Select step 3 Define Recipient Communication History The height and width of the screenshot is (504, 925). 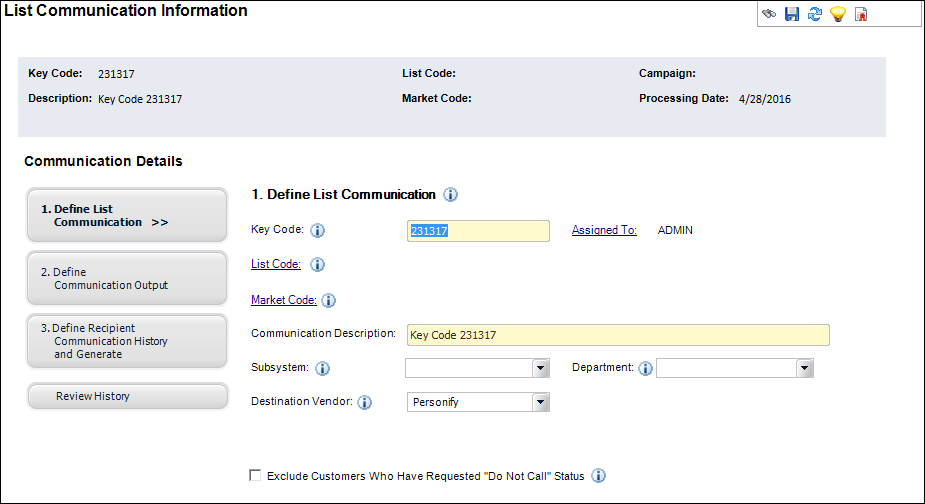point(127,341)
